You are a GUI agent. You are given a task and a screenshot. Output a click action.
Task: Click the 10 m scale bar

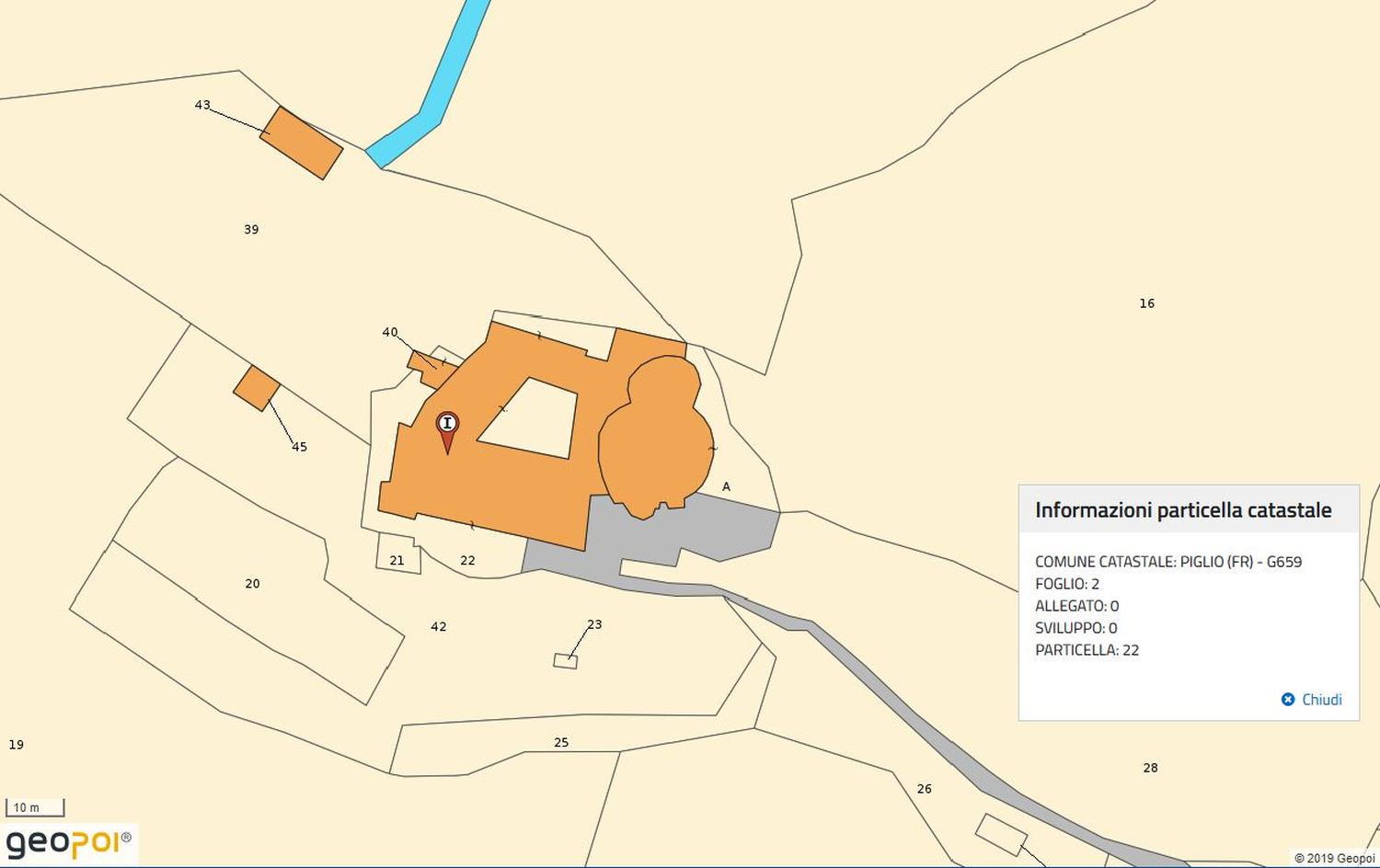tap(35, 807)
